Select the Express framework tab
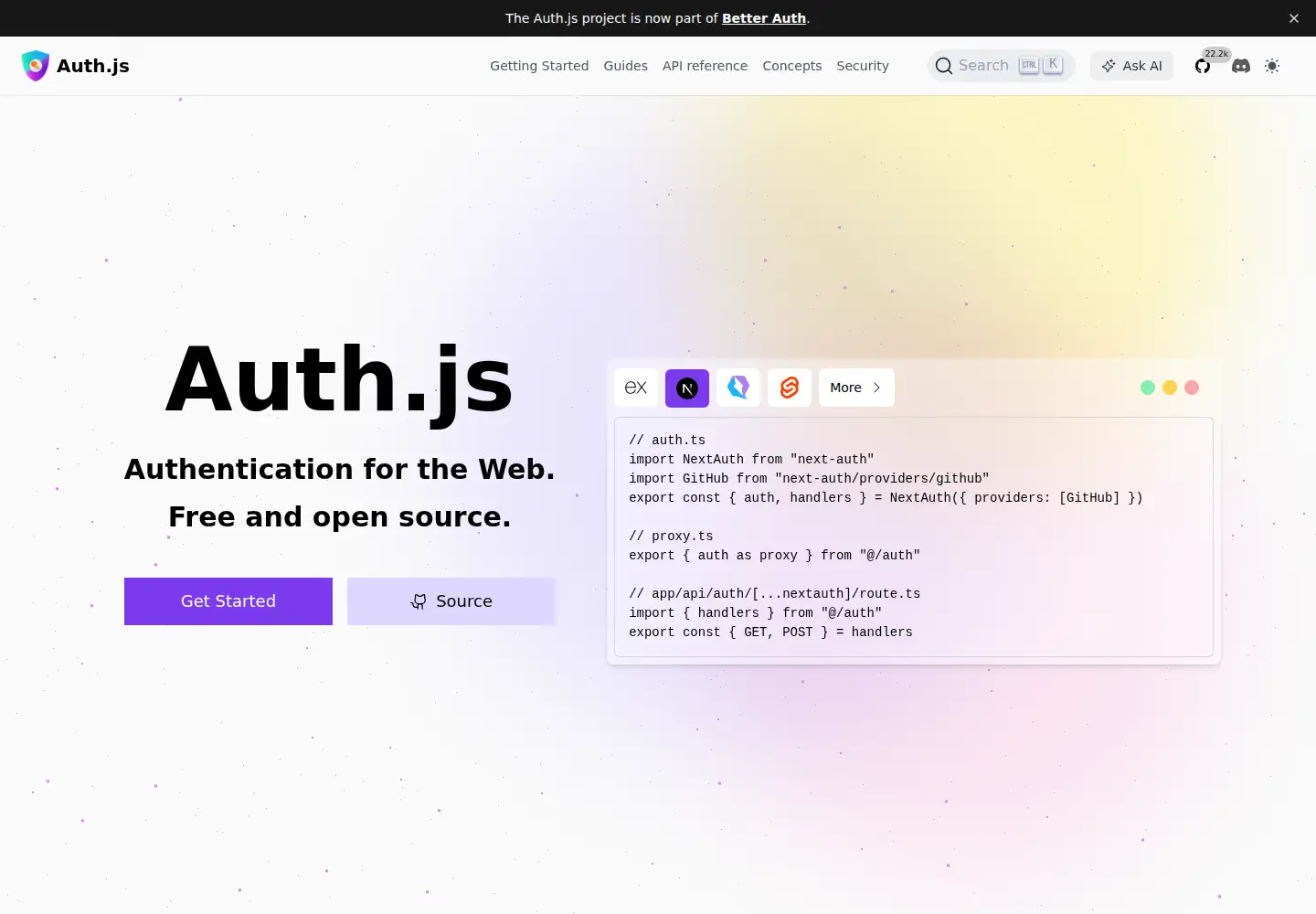Image resolution: width=1316 pixels, height=914 pixels. point(636,388)
